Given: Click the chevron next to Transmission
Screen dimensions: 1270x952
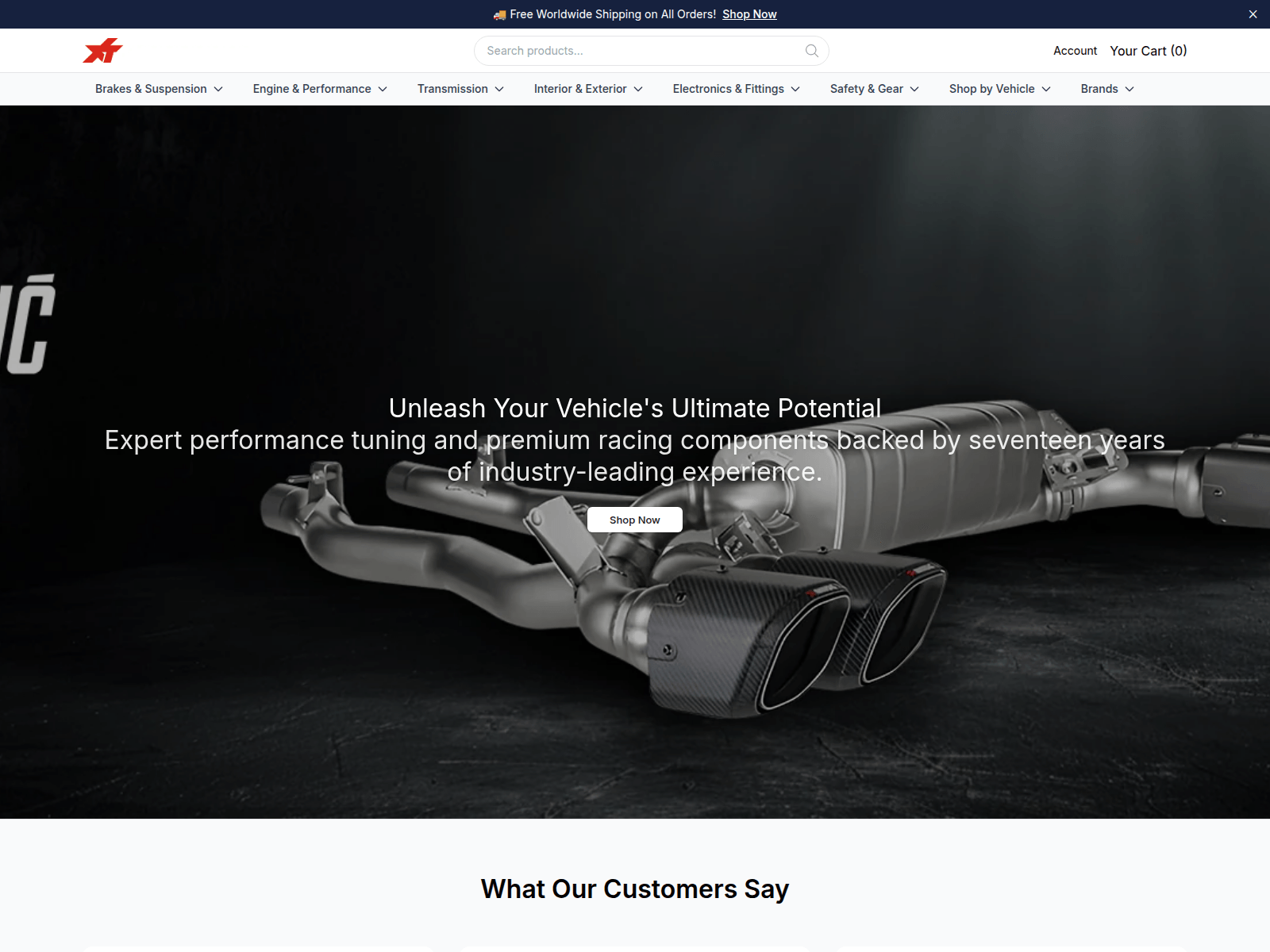Looking at the screenshot, I should pos(499,89).
